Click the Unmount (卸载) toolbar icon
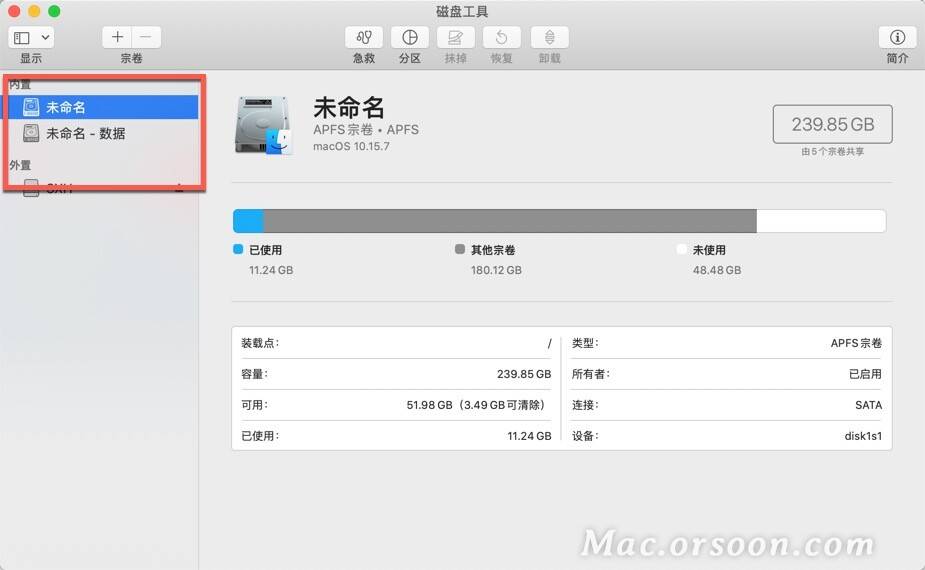Image resolution: width=925 pixels, height=570 pixels. (x=549, y=37)
